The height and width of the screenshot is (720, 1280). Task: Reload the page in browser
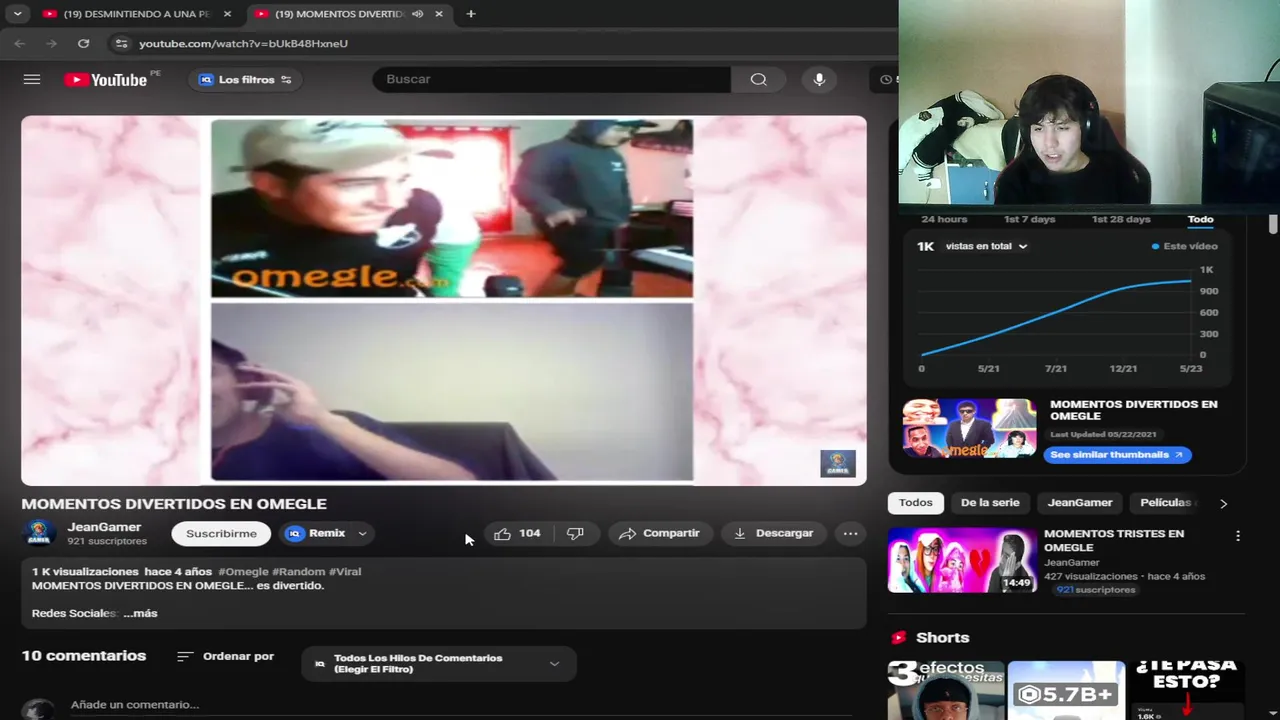tap(84, 43)
